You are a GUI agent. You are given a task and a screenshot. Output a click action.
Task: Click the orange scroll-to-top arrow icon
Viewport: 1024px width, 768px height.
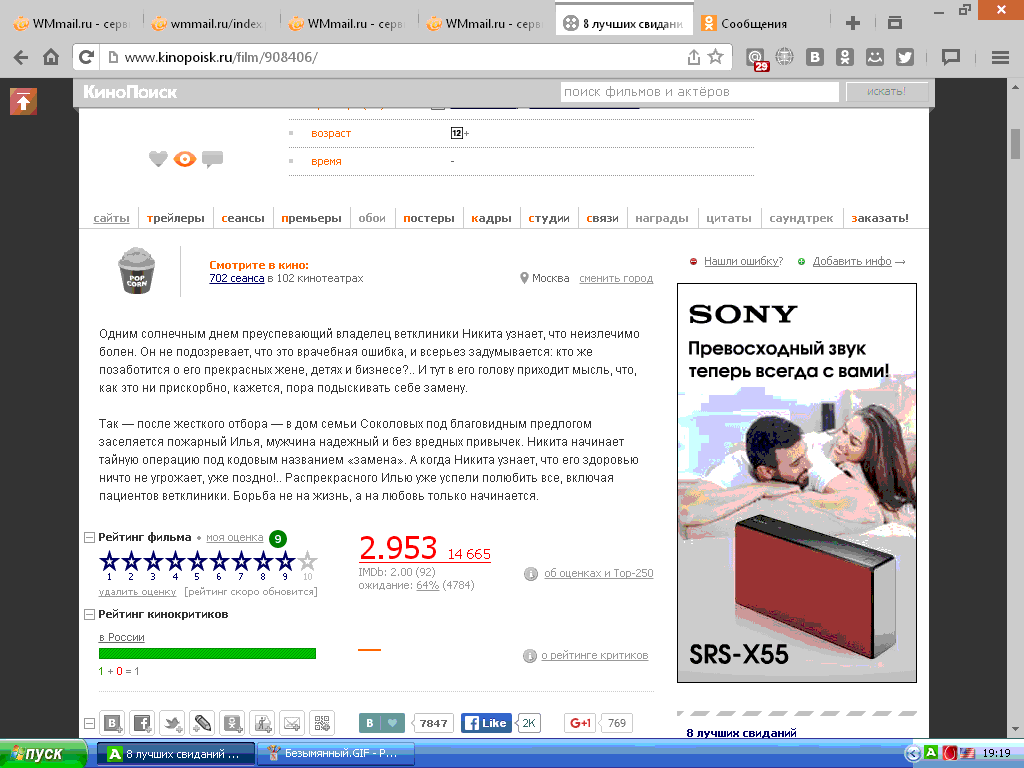tap(23, 102)
